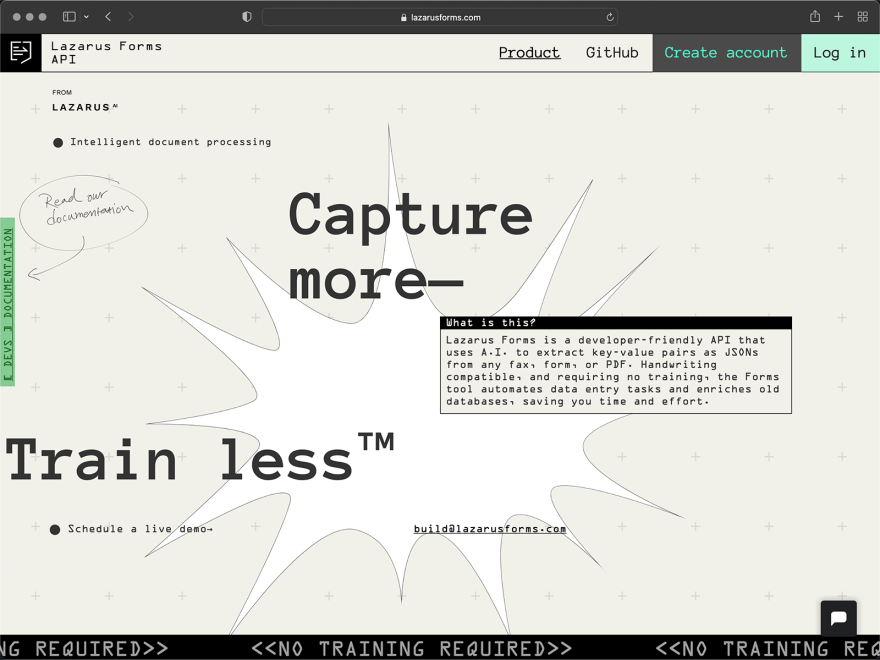Click Schedule a live demo link
The height and width of the screenshot is (660, 880).
[x=140, y=529]
